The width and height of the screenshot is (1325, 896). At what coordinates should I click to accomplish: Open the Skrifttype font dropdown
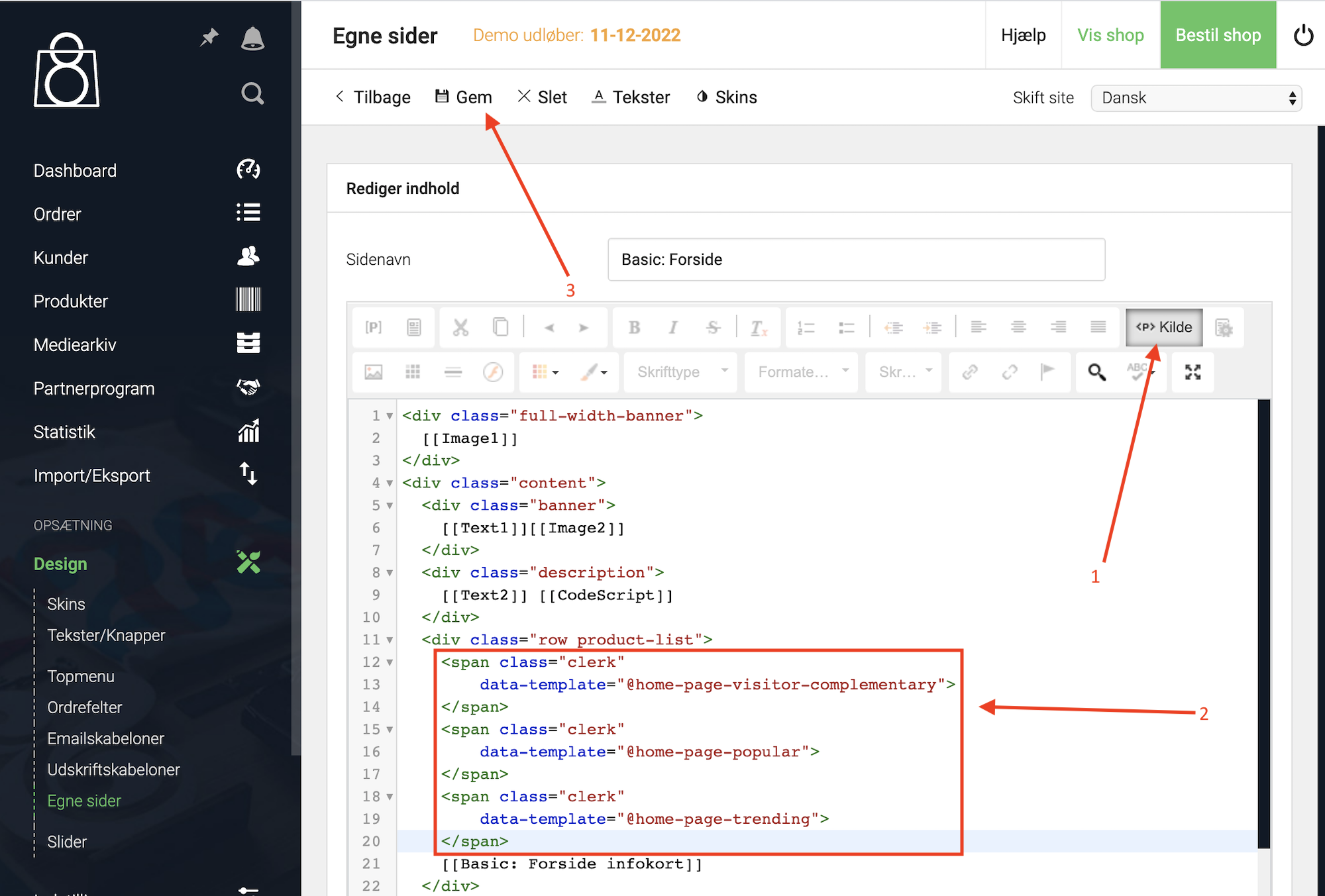point(682,372)
